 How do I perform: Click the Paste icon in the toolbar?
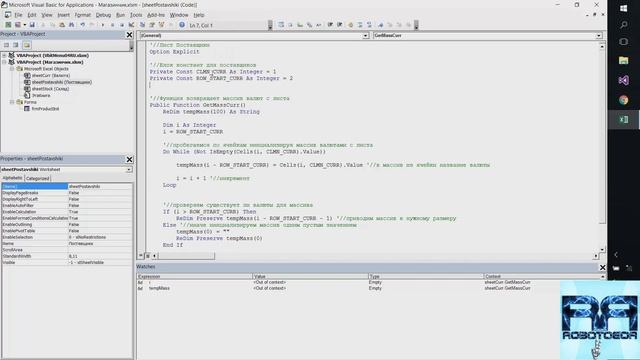(x=62, y=25)
